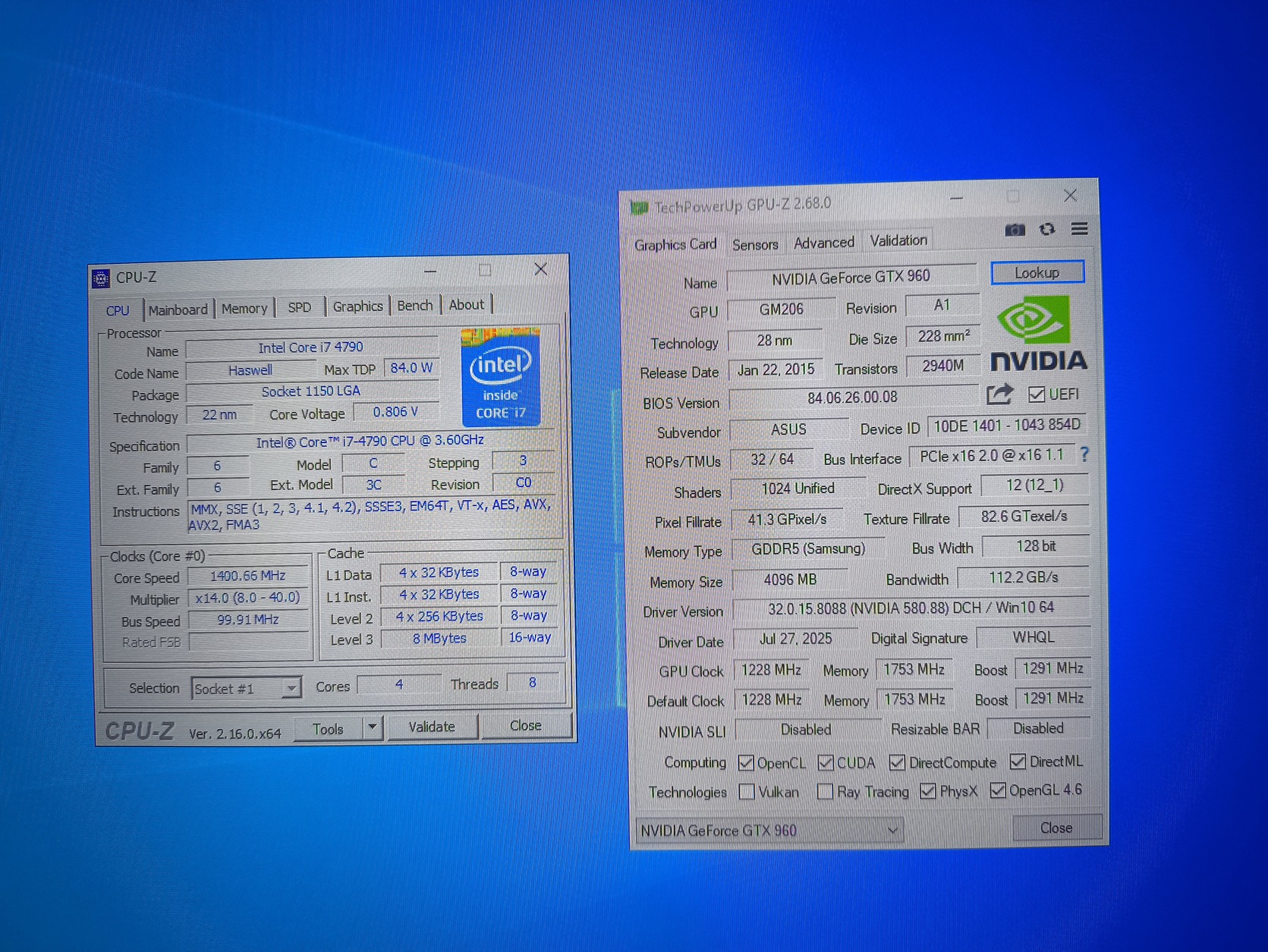Close the GPU-Z window with X
Screen dimensions: 1268x952
1070,196
